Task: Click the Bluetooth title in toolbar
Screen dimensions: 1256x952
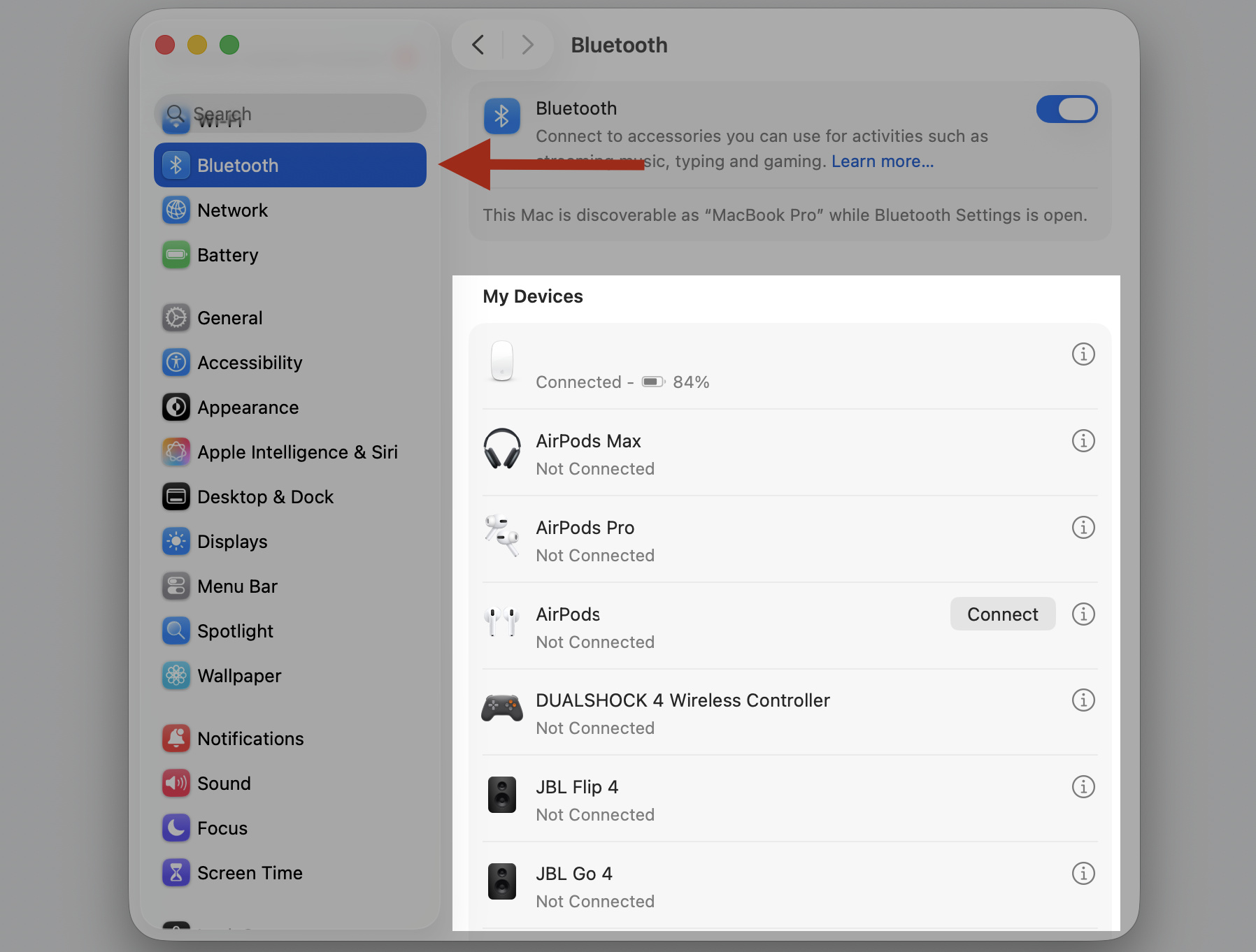Action: [x=619, y=45]
